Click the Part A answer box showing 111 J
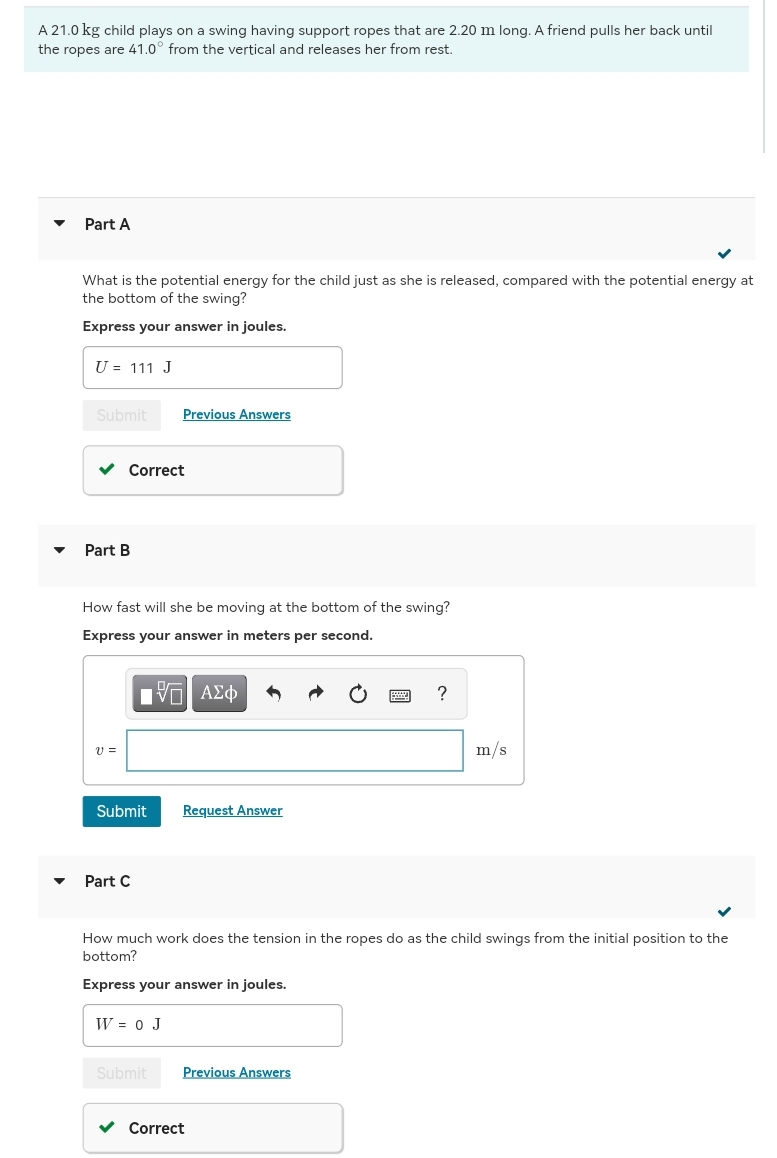Viewport: 777px width, 1158px height. (213, 367)
